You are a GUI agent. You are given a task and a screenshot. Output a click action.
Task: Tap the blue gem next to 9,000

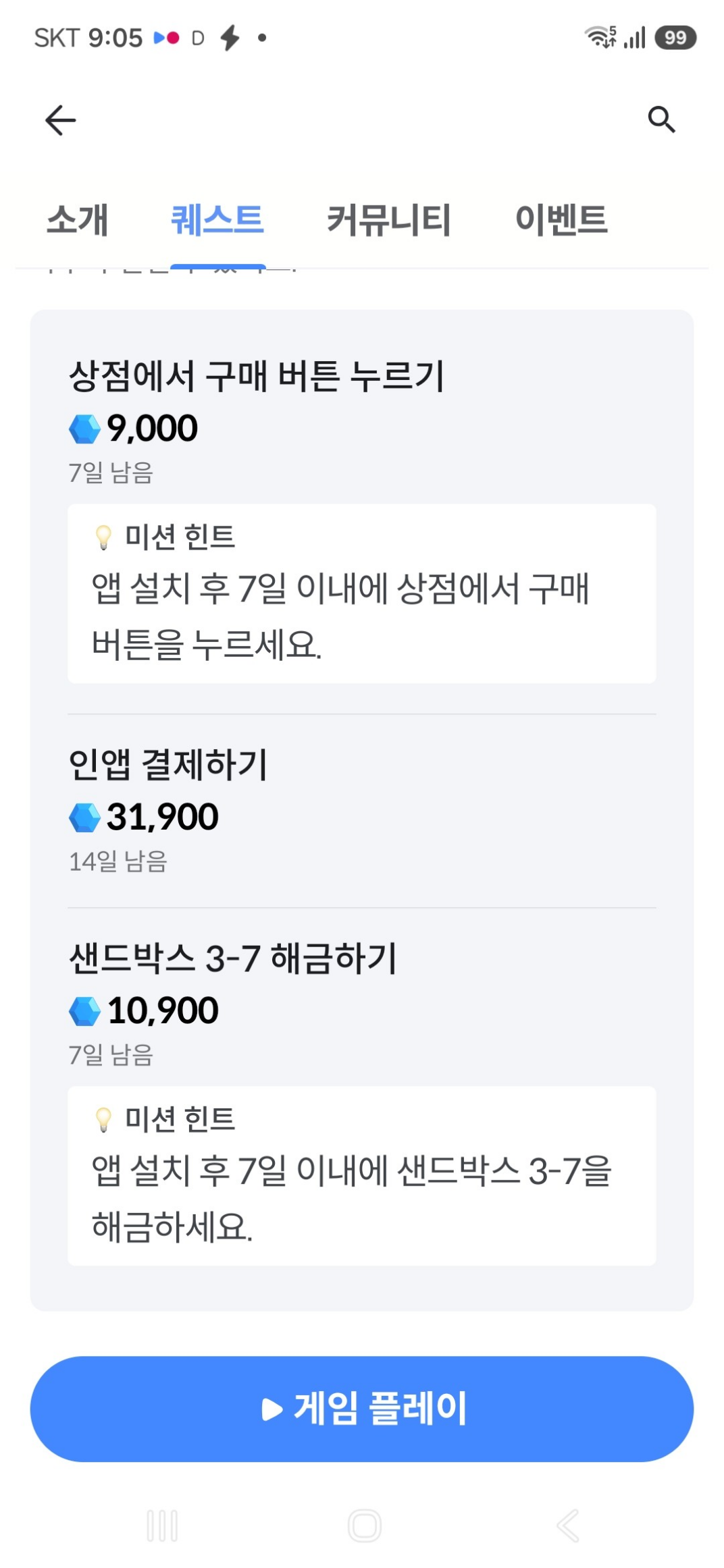click(85, 429)
